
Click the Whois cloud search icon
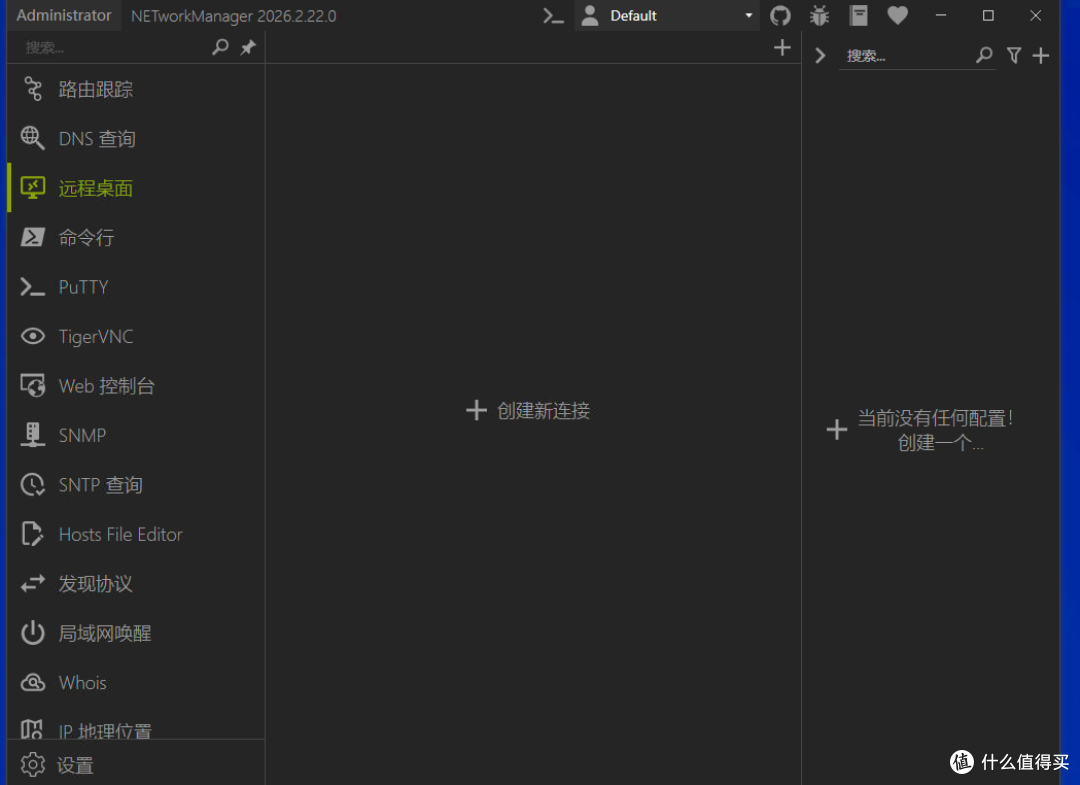(32, 682)
